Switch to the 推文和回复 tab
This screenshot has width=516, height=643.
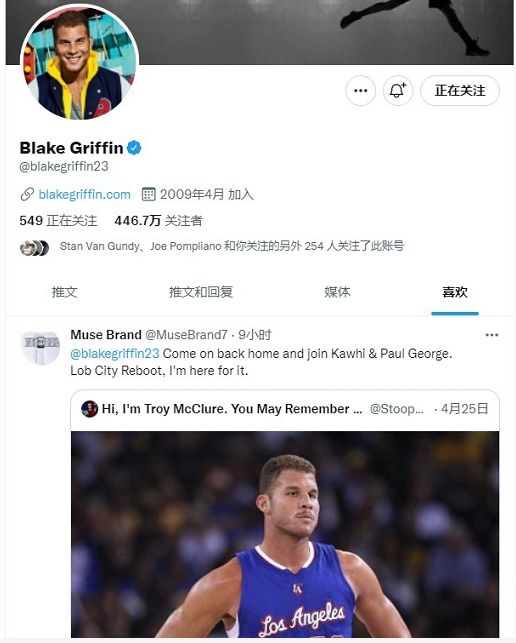click(201, 292)
